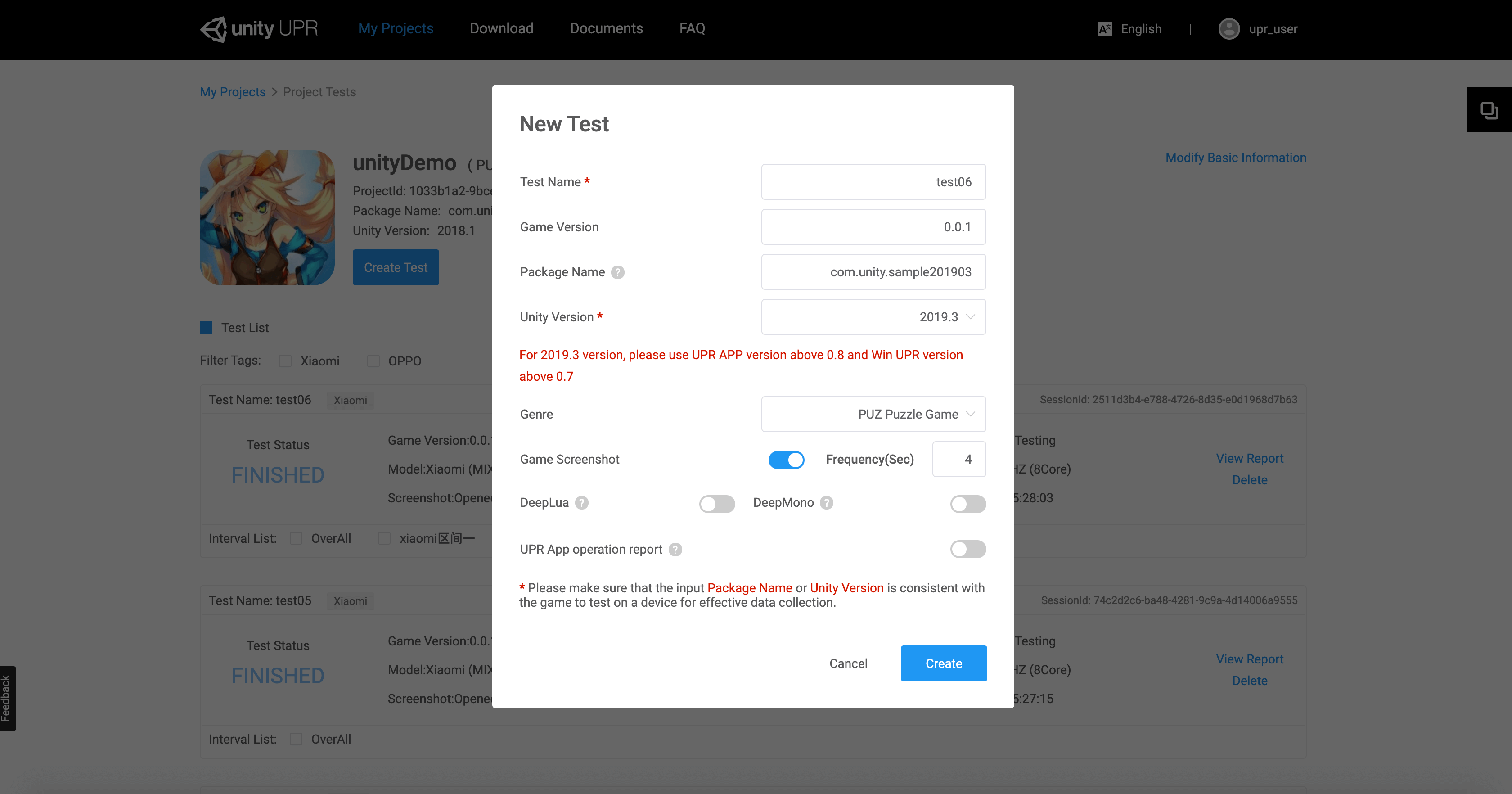The image size is (1512, 794).
Task: Click the Package Name help icon
Action: [x=617, y=272]
